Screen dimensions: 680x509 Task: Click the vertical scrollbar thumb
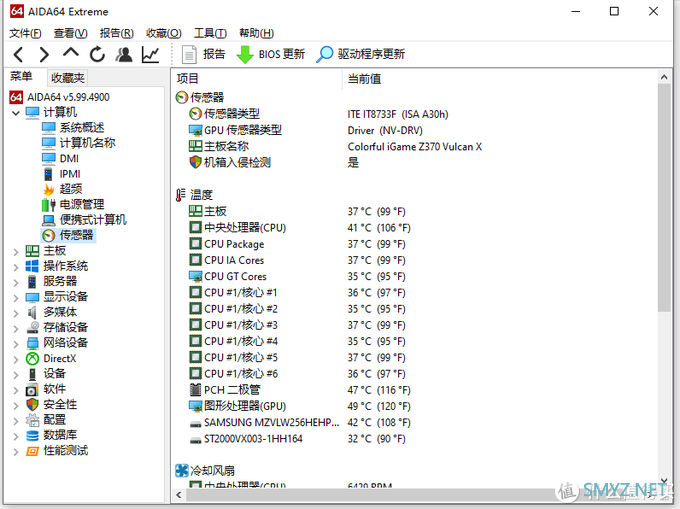point(664,198)
